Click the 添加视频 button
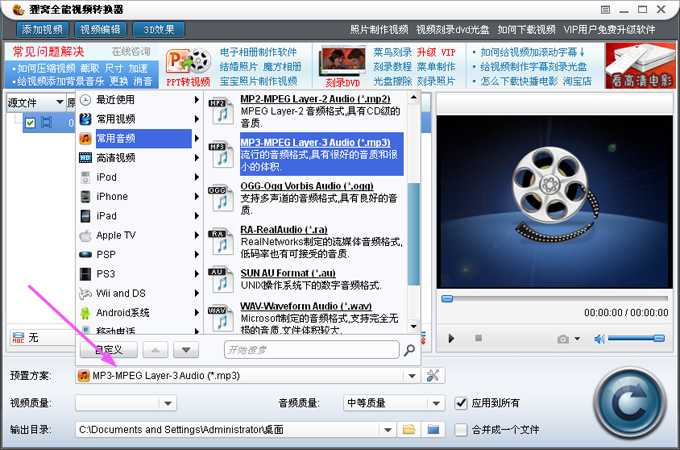 point(38,29)
